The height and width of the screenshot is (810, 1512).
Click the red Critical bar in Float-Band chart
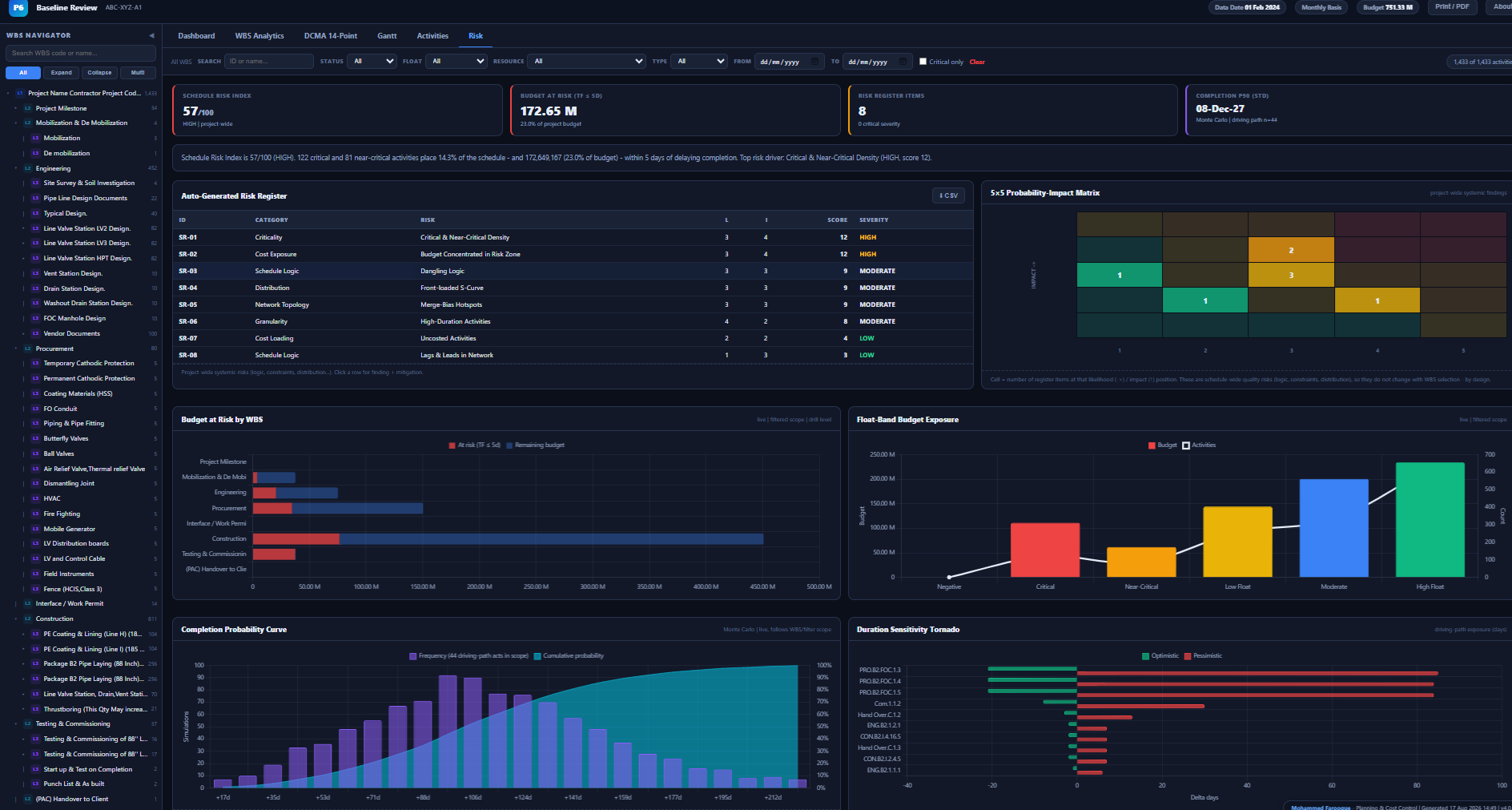(1045, 550)
